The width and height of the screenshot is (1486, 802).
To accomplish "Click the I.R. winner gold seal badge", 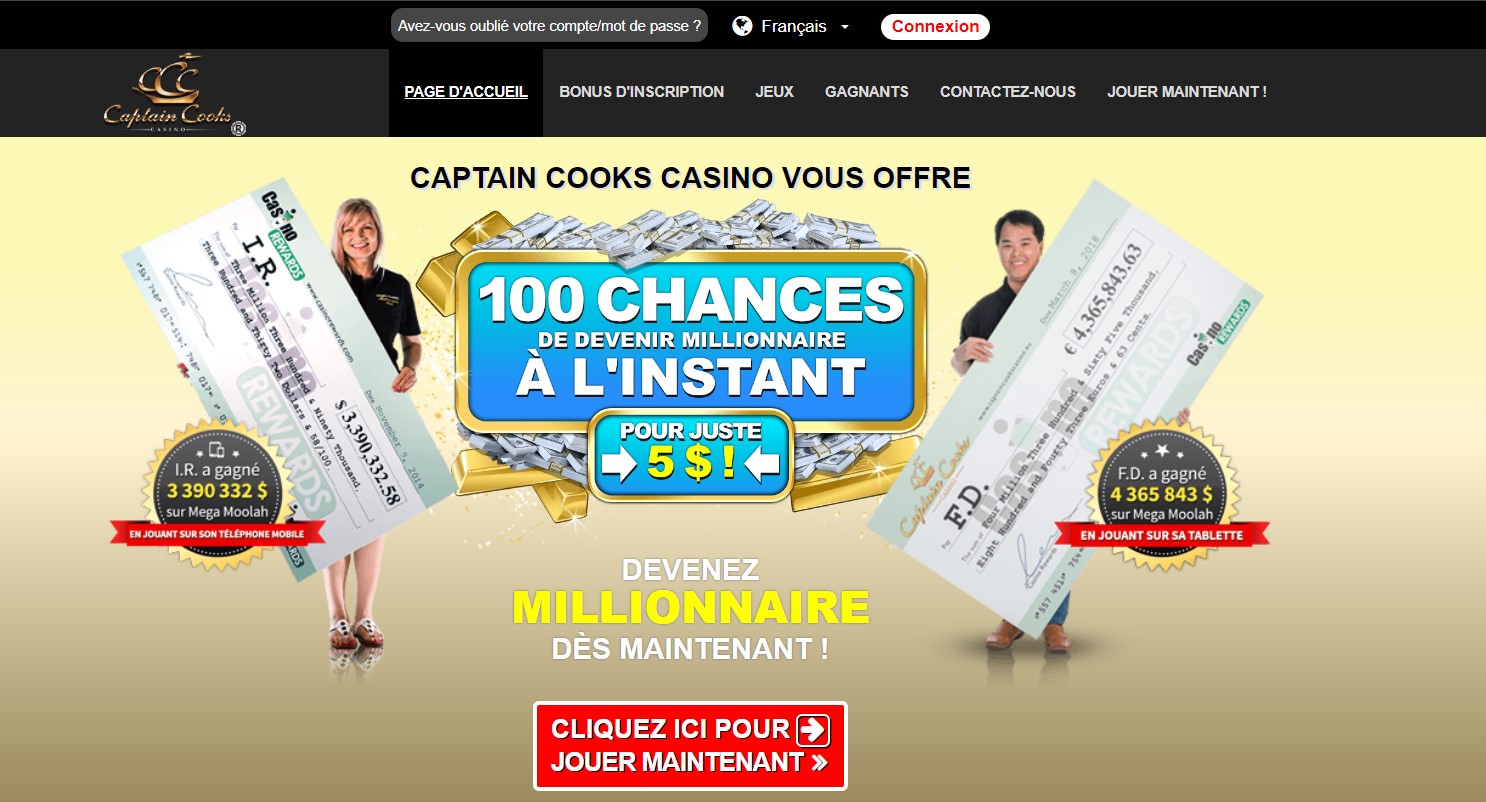I will [217, 492].
